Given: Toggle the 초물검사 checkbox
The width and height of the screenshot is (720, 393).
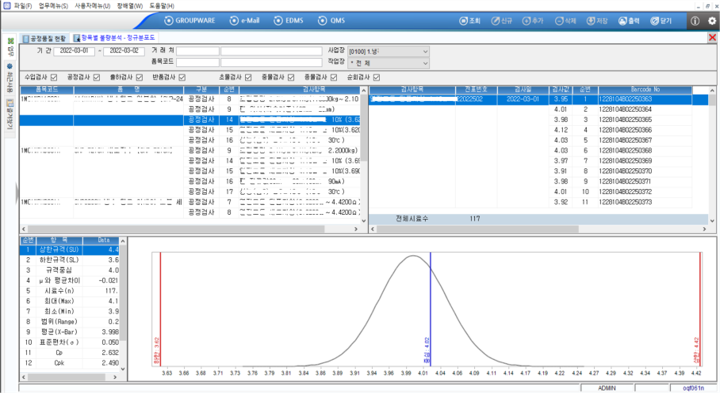Looking at the screenshot, I should click(x=248, y=77).
